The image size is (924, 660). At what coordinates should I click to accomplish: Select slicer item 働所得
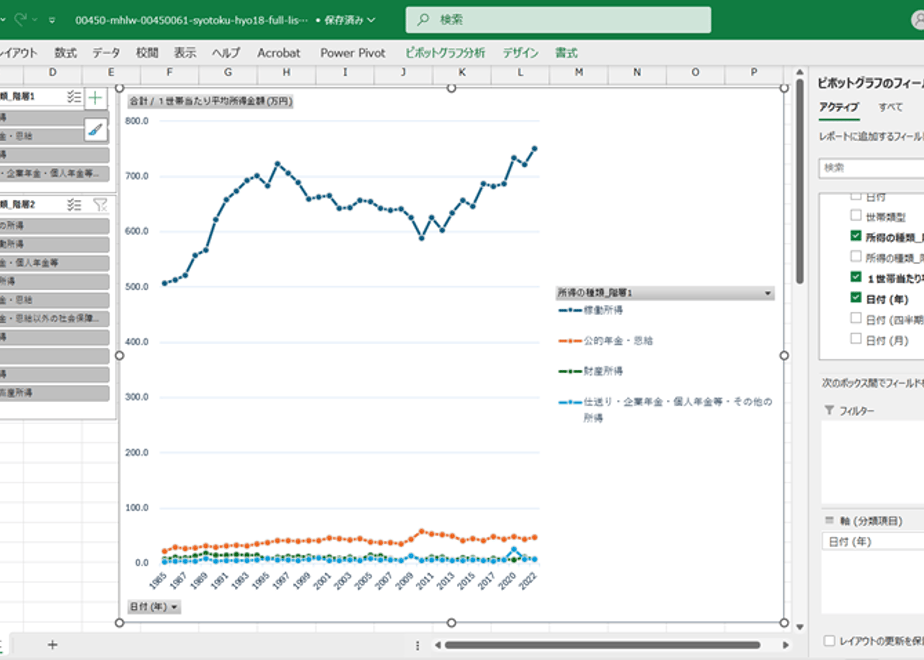[54, 244]
